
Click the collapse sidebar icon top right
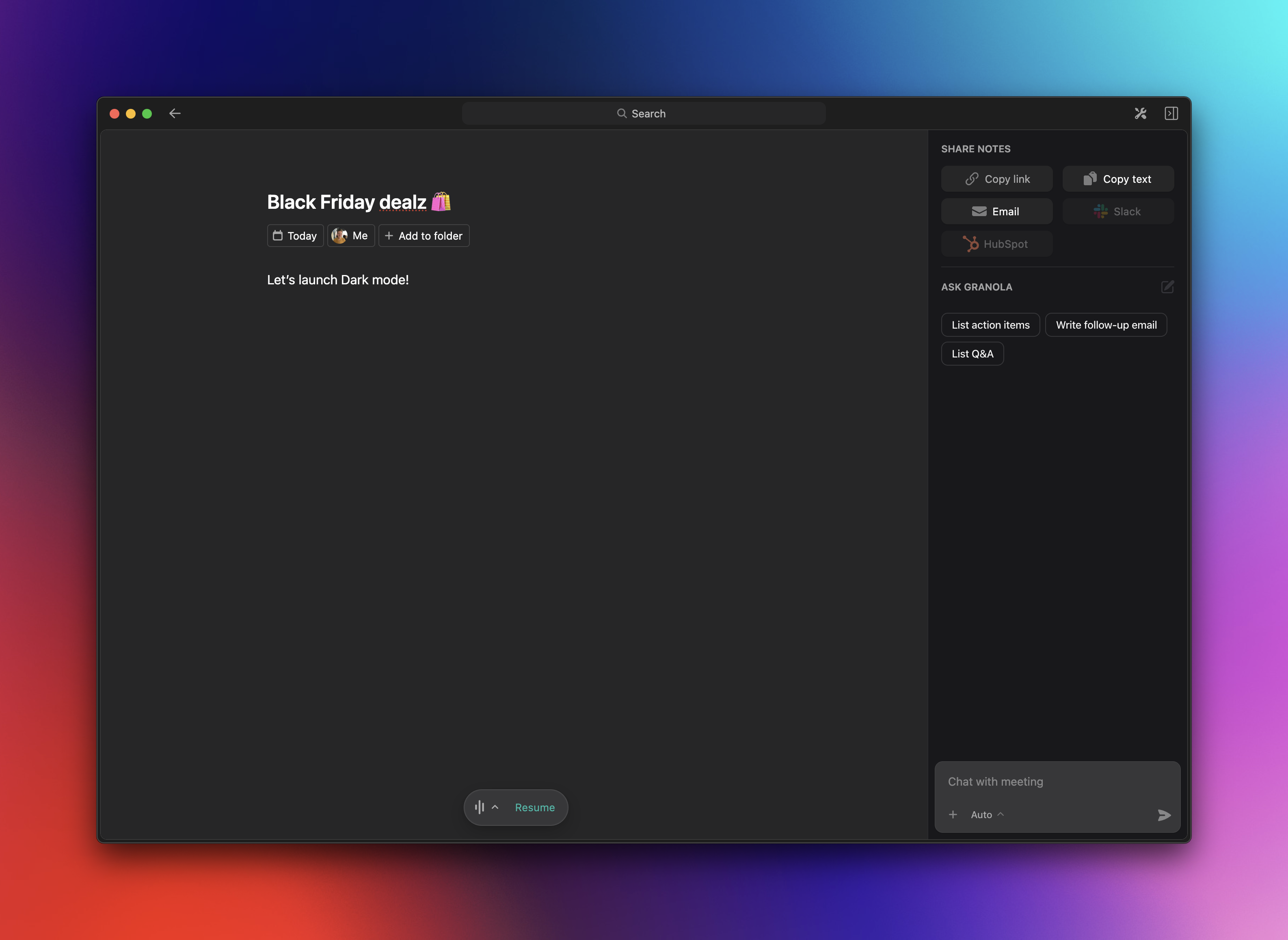[1171, 113]
